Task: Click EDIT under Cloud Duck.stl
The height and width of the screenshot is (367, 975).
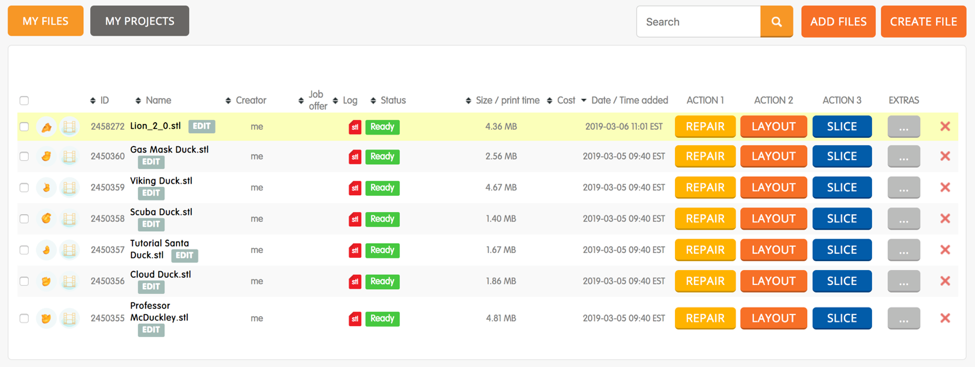Action: [151, 287]
